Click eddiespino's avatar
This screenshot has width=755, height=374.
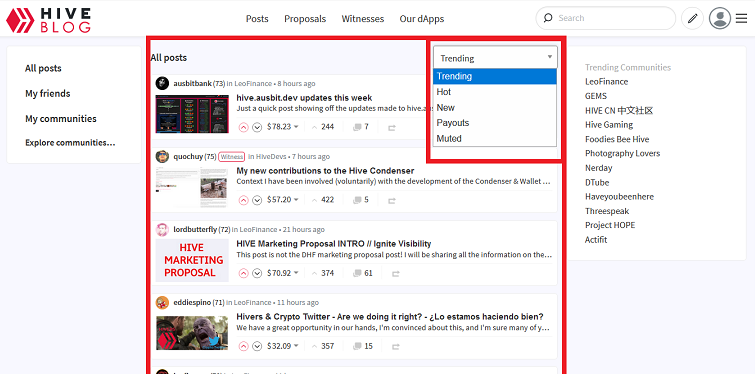pos(162,303)
